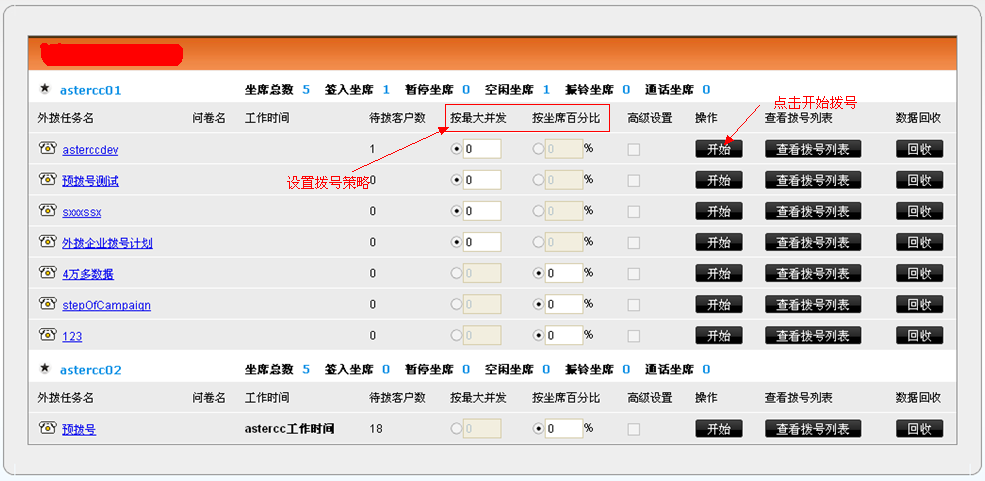985x481 pixels.
Task: Click the telephone icon beside stepOfCampaign
Action: click(x=47, y=303)
